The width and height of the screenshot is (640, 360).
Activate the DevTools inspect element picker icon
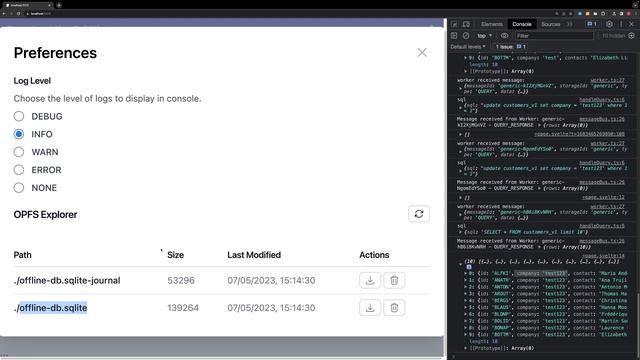pyautogui.click(x=454, y=24)
